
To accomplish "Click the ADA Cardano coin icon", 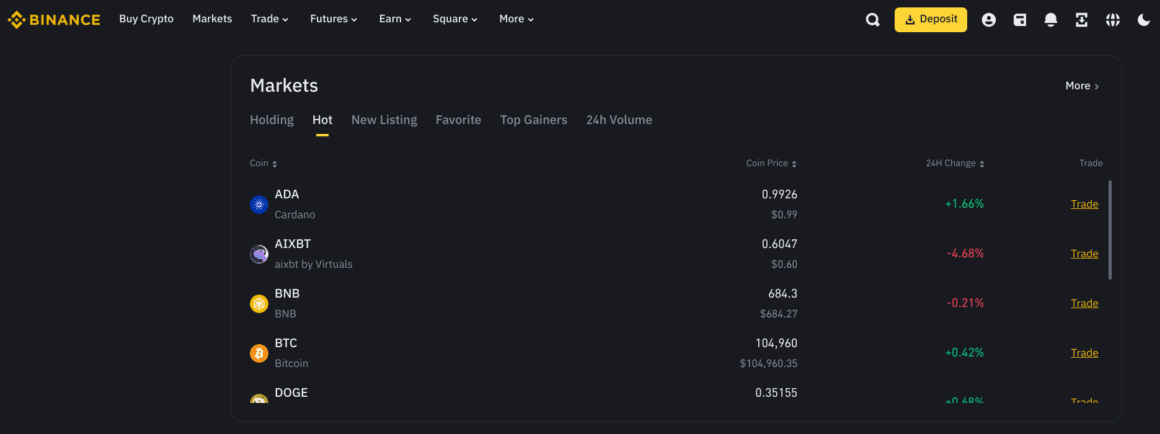I will click(x=259, y=205).
